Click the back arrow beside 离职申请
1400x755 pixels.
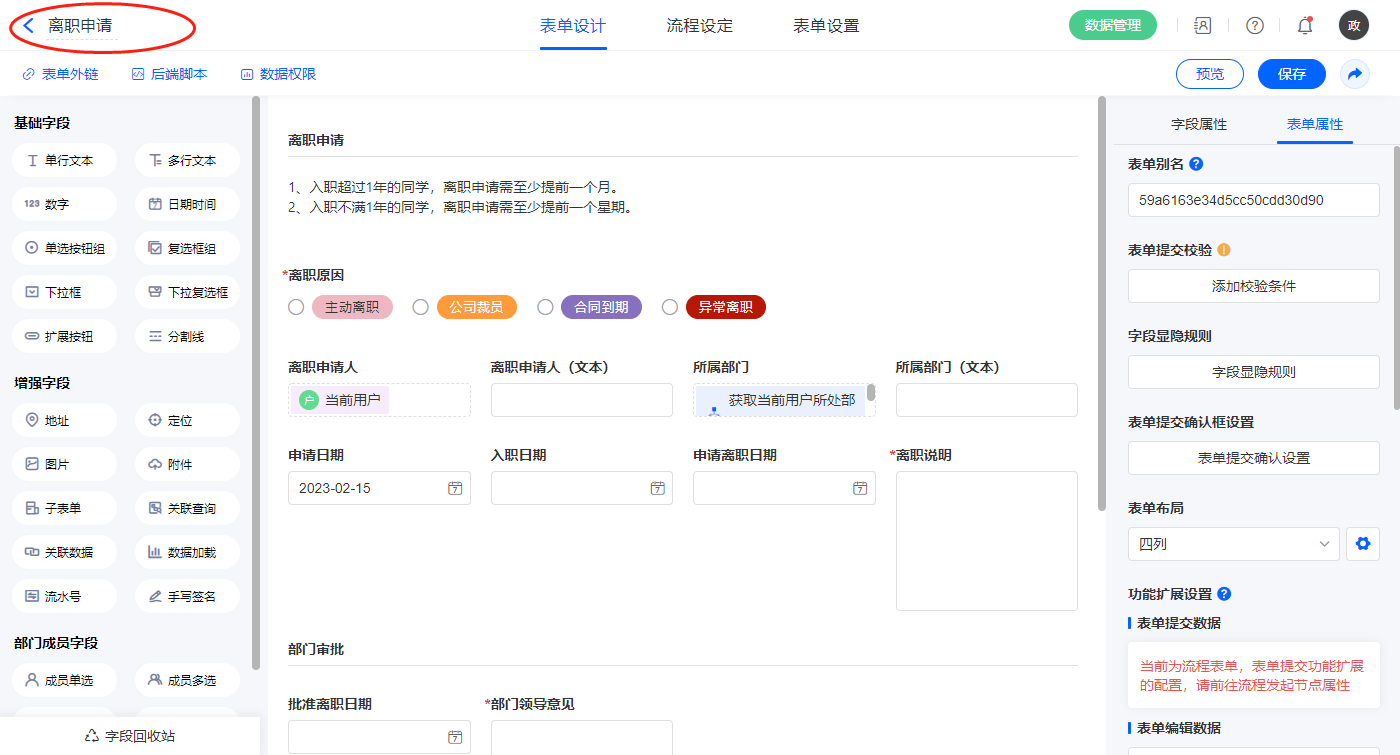coord(29,26)
